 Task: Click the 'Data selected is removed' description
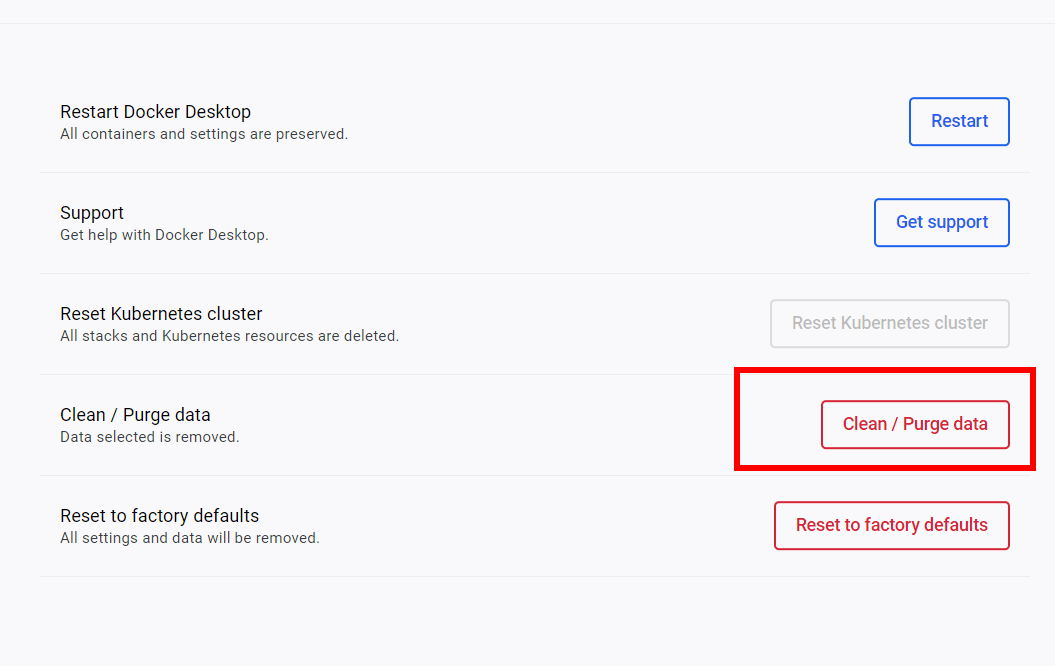pyautogui.click(x=149, y=437)
